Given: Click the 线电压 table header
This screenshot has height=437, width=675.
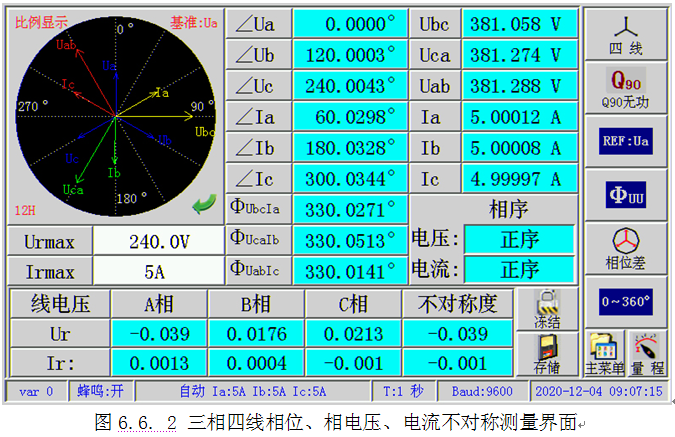Looking at the screenshot, I should 60,304.
